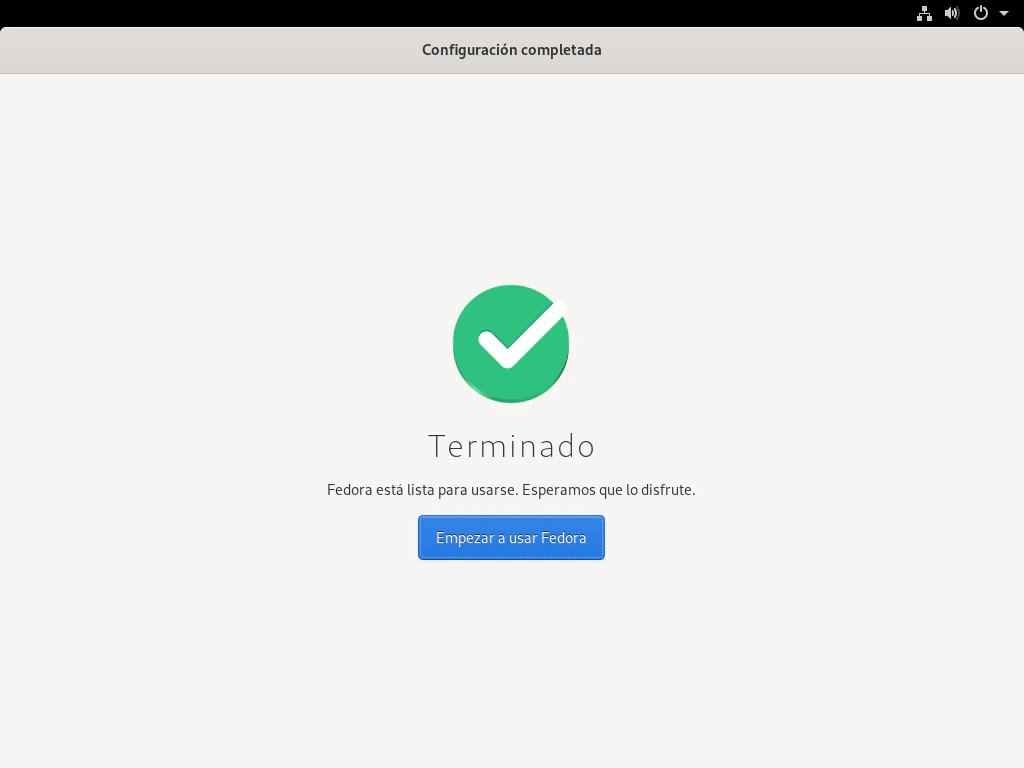Select the 'Terminado' heading text
Image resolution: width=1024 pixels, height=768 pixels.
[511, 447]
